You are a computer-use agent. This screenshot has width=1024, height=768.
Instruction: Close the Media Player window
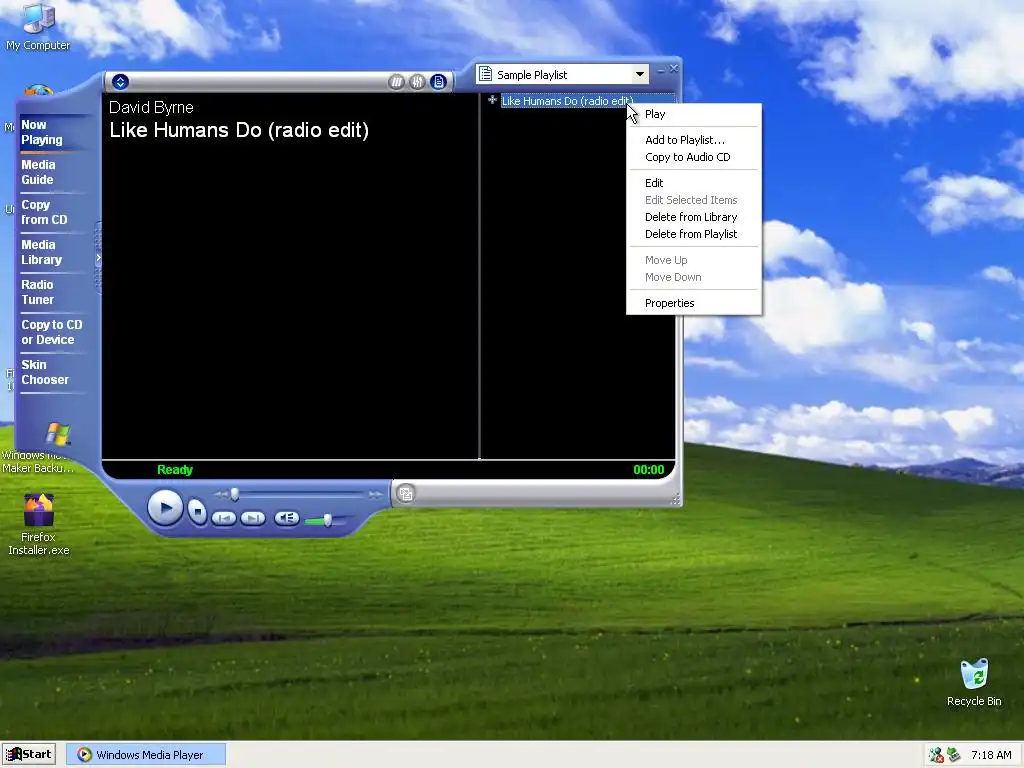674,68
